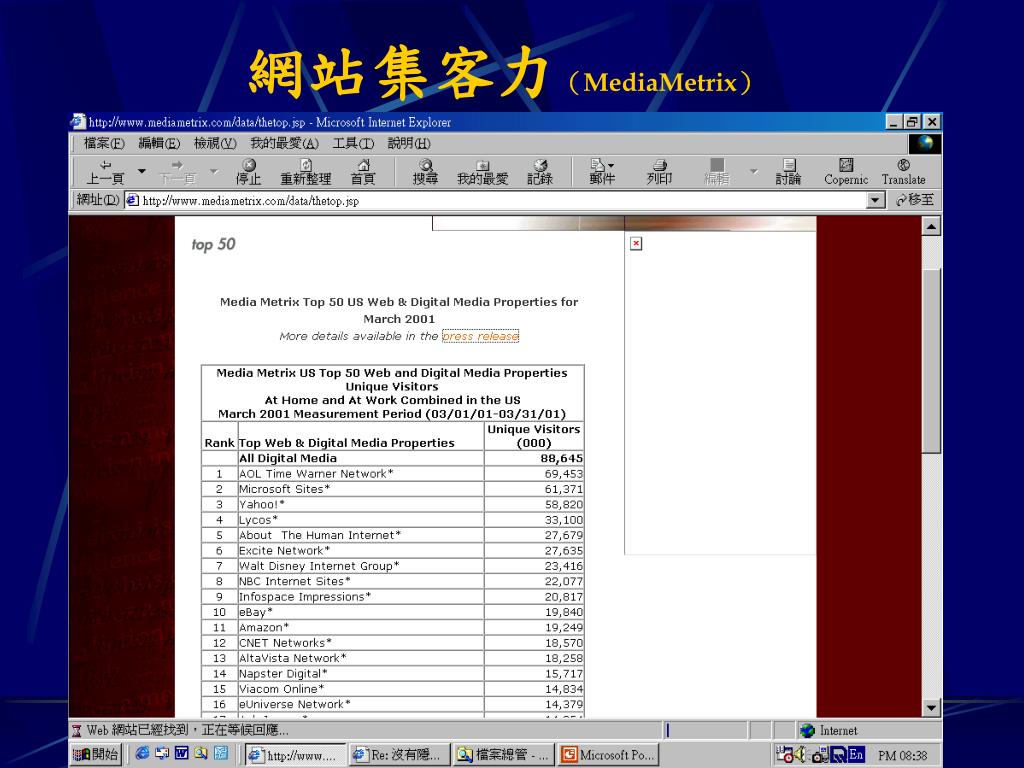1024x768 pixels.
Task: Click the PM 08:38 taskbar clock
Action: (x=902, y=756)
